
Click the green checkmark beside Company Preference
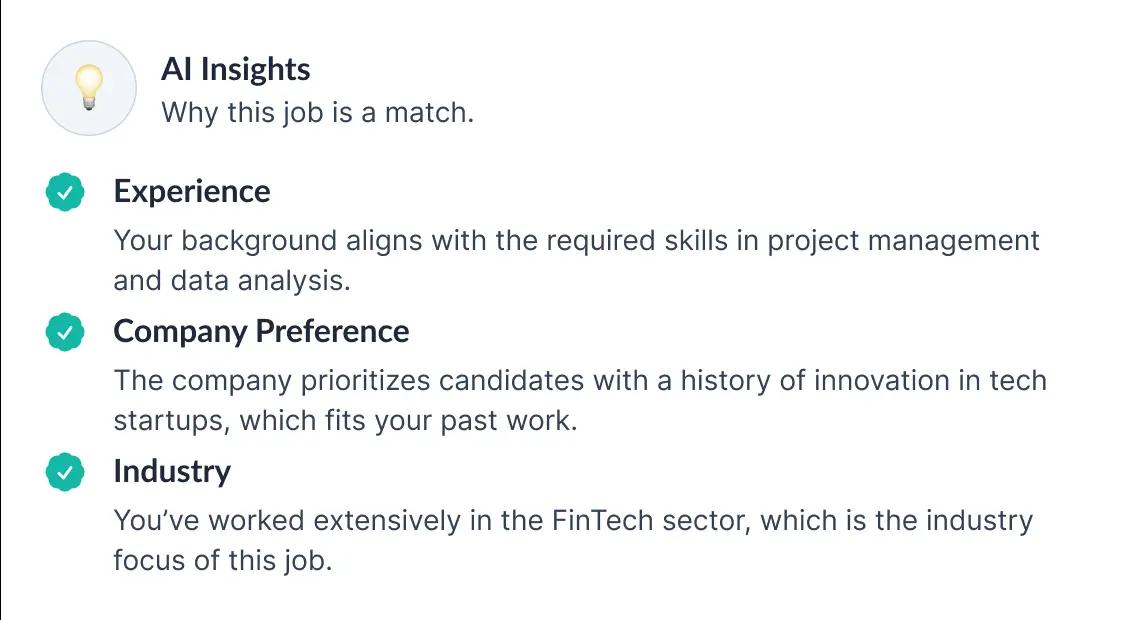pos(65,333)
